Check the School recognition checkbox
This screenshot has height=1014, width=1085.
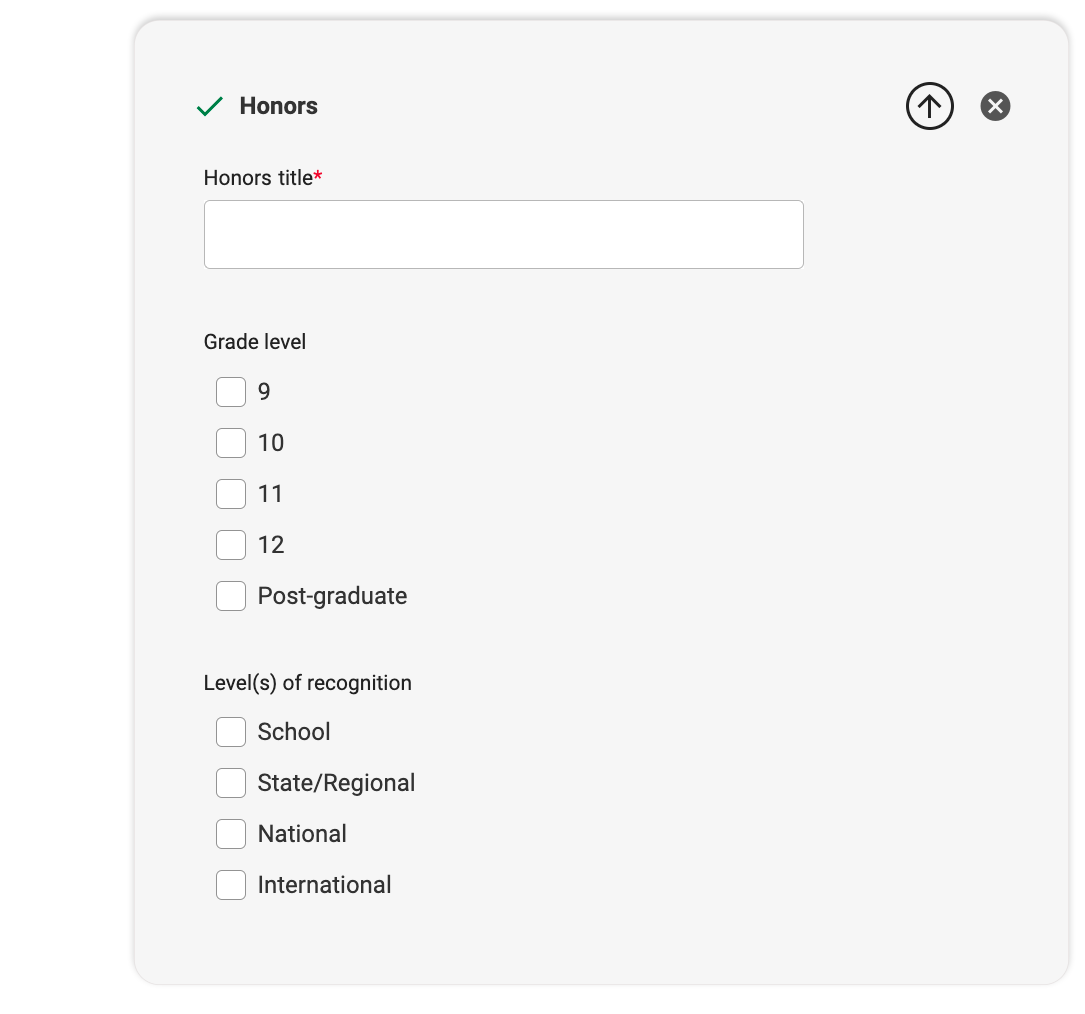point(231,732)
